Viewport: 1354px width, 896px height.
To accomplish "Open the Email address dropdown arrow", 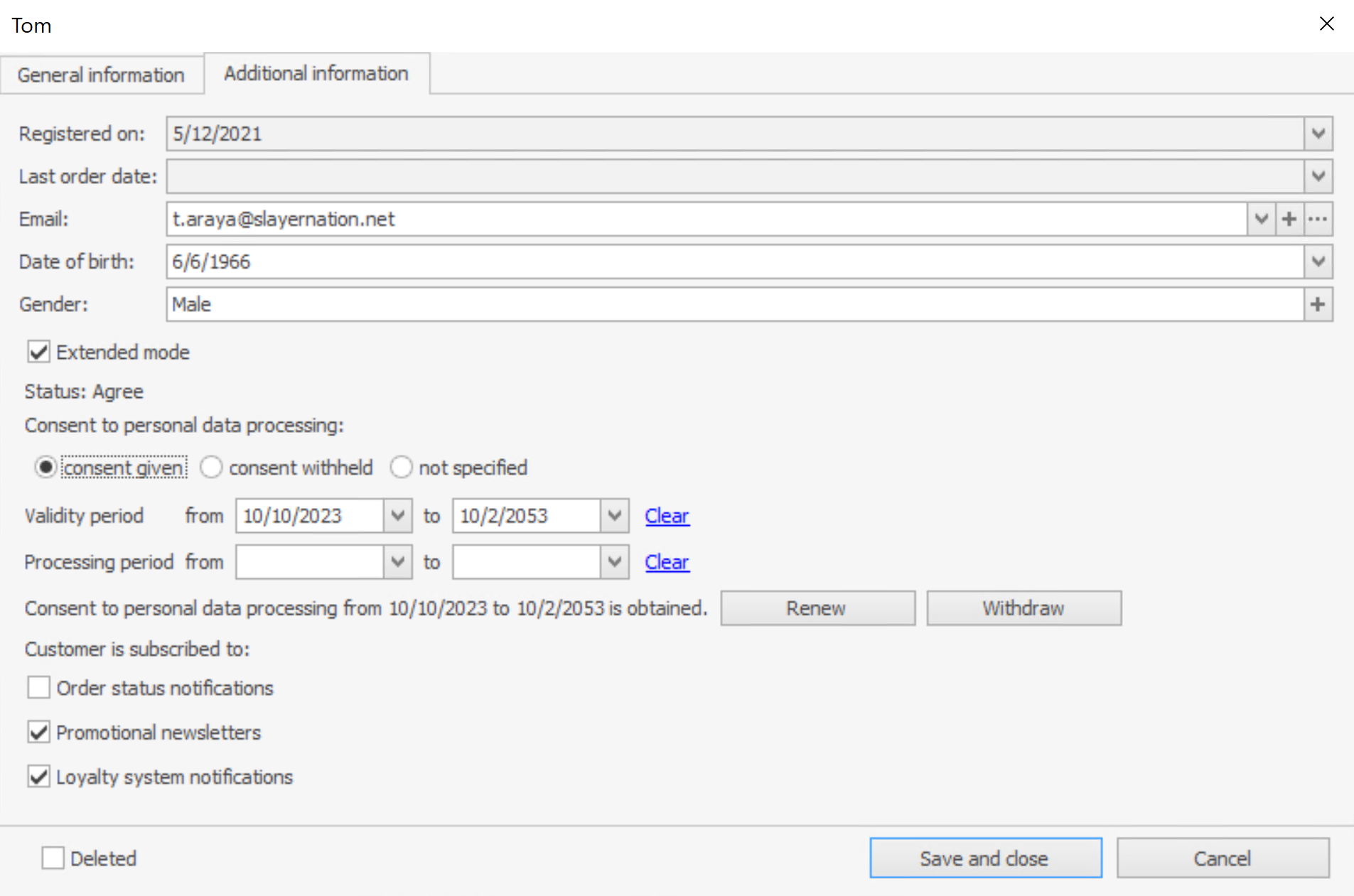I will pyautogui.click(x=1262, y=219).
